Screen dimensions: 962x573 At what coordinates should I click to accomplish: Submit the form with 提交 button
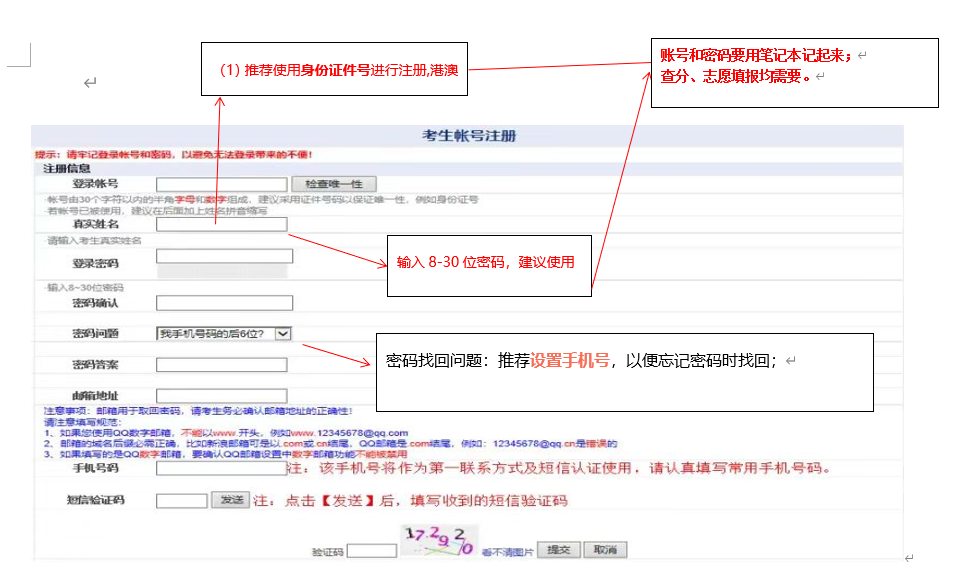coord(559,551)
